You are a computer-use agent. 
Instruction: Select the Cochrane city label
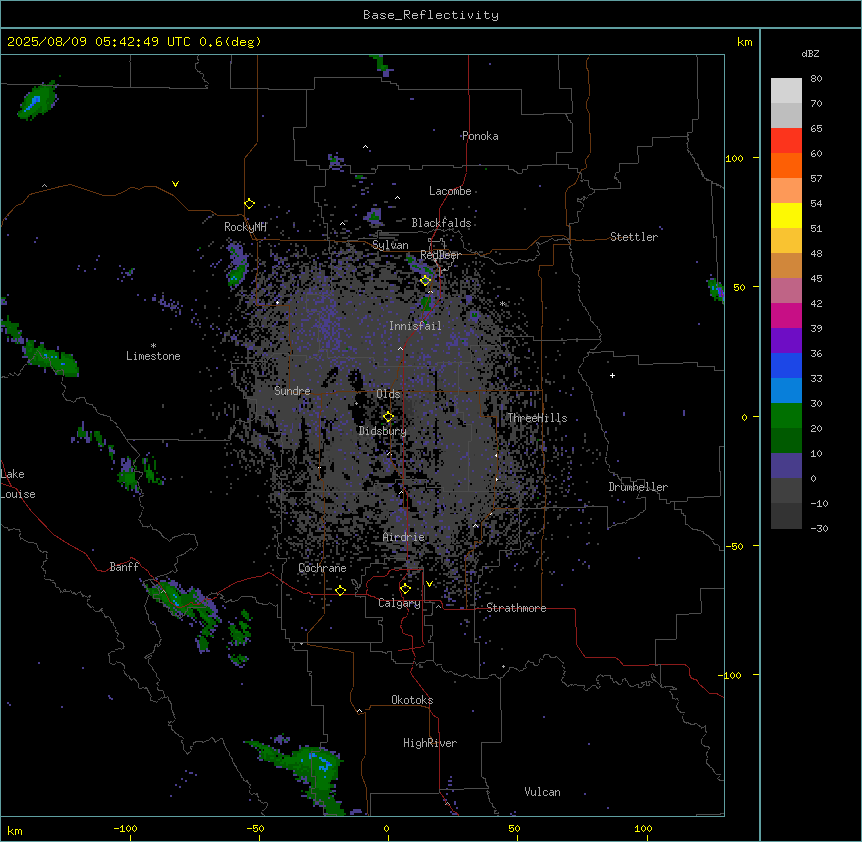pyautogui.click(x=322, y=568)
